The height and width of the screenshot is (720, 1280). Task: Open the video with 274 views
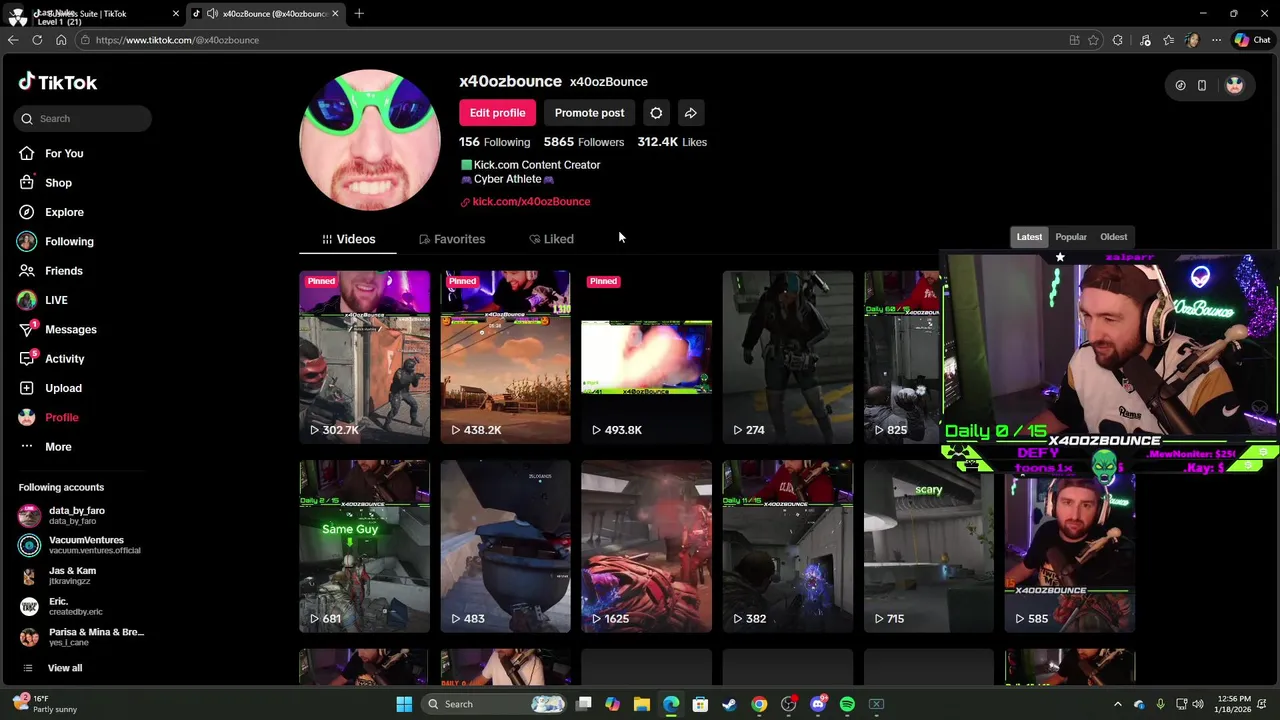tap(787, 357)
